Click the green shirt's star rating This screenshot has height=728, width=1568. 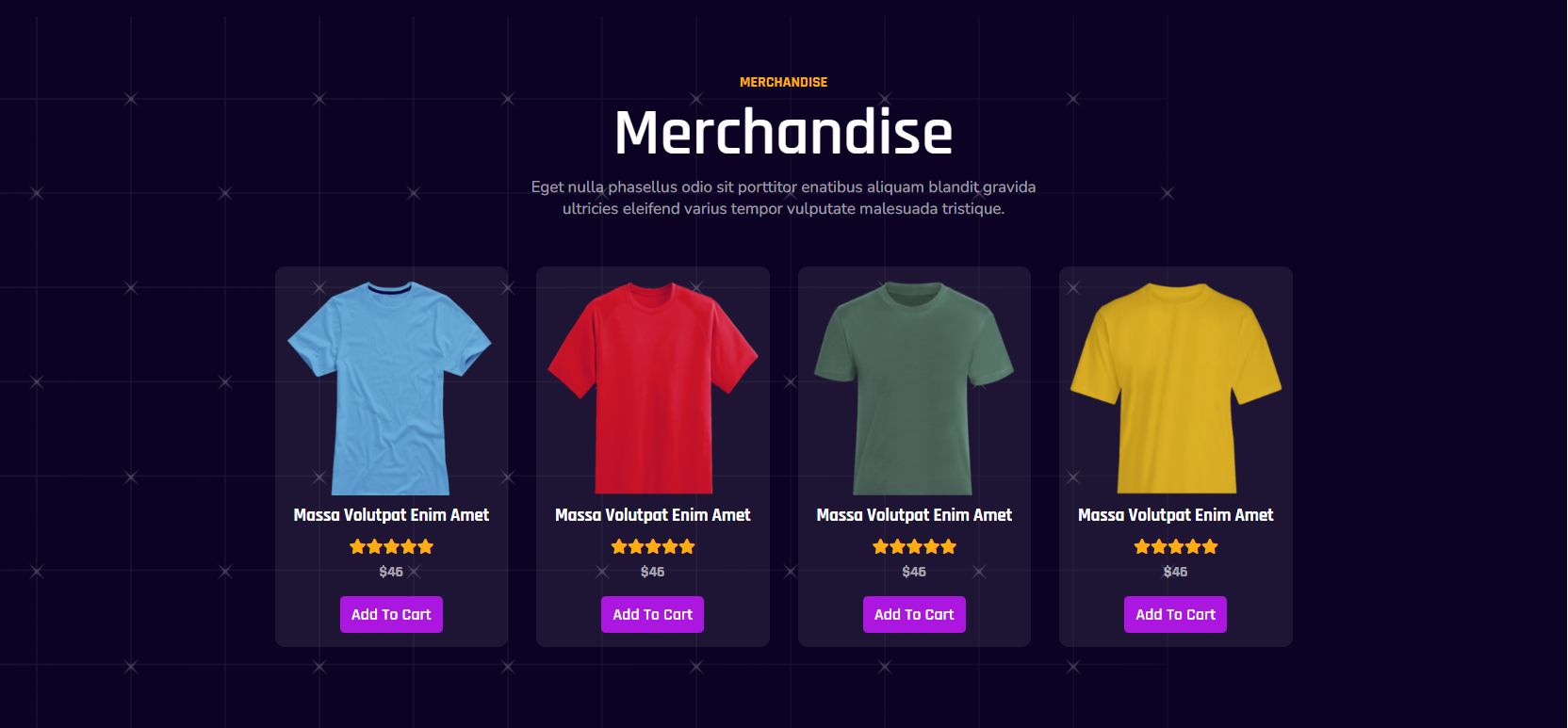(914, 546)
